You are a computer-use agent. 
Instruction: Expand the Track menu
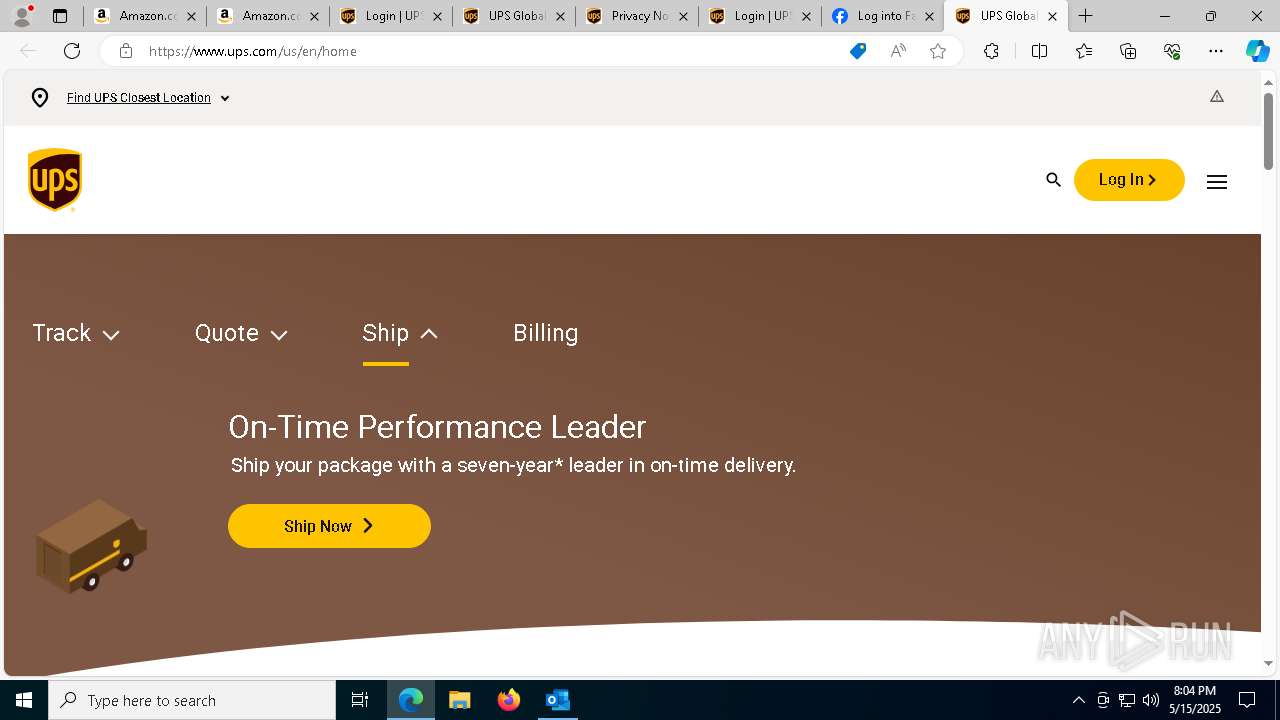click(x=76, y=333)
